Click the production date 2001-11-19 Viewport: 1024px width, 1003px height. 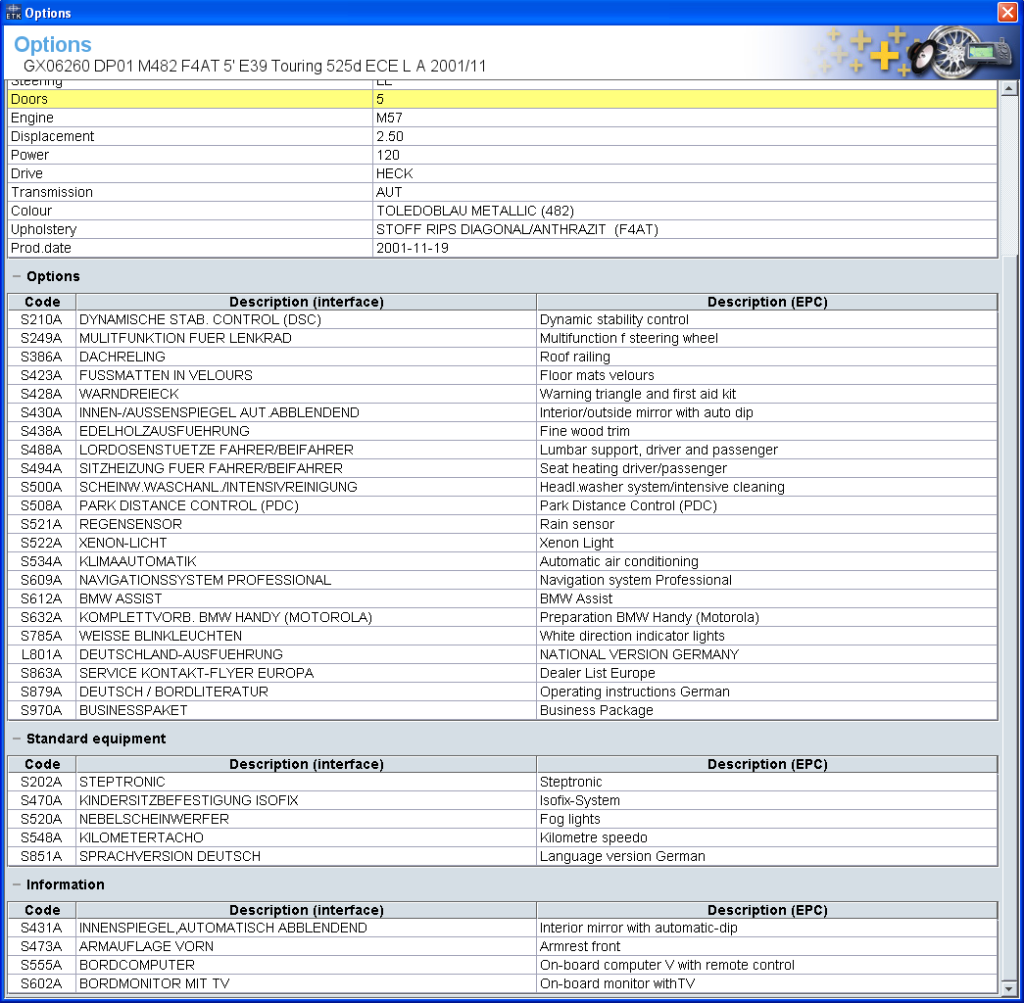coord(412,248)
